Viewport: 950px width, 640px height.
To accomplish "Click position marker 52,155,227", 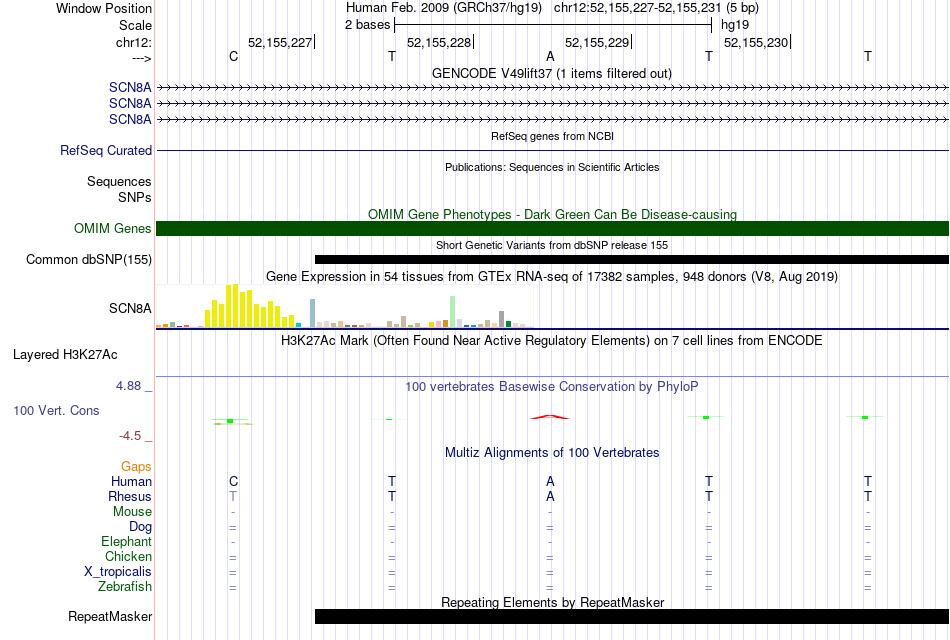I will click(x=280, y=42).
